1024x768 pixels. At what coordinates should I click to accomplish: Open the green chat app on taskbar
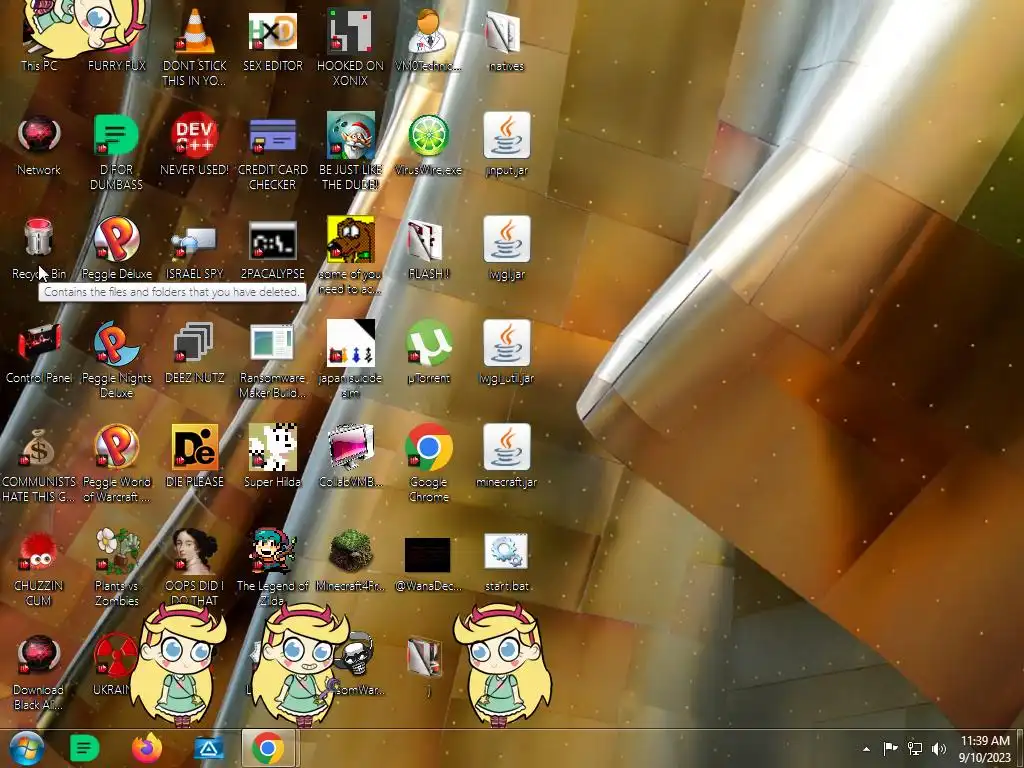coord(84,748)
